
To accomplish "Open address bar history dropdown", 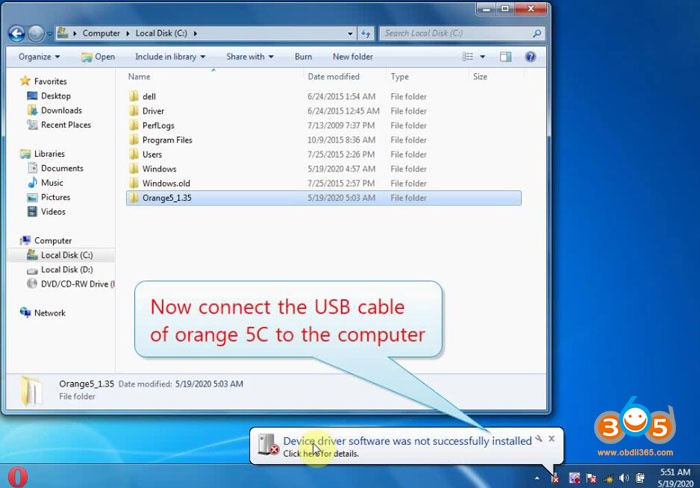I will point(350,33).
